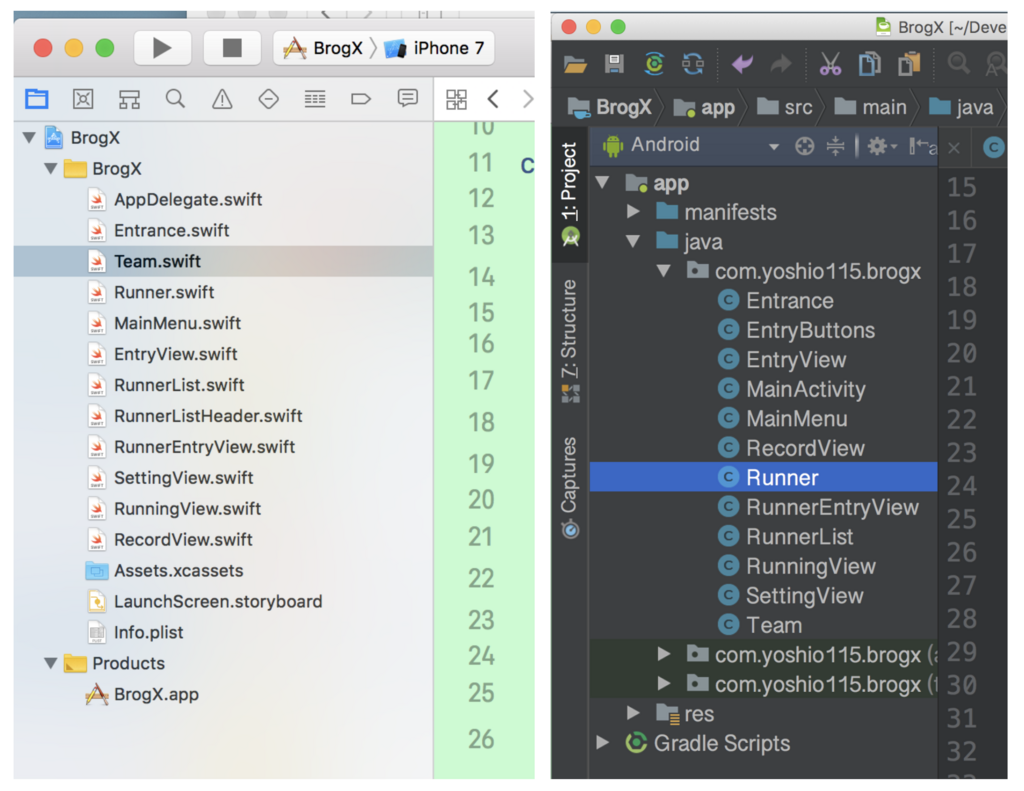Screen dimensions: 1024x791
Task: Click the Android Studio Open folder icon
Action: (x=575, y=64)
